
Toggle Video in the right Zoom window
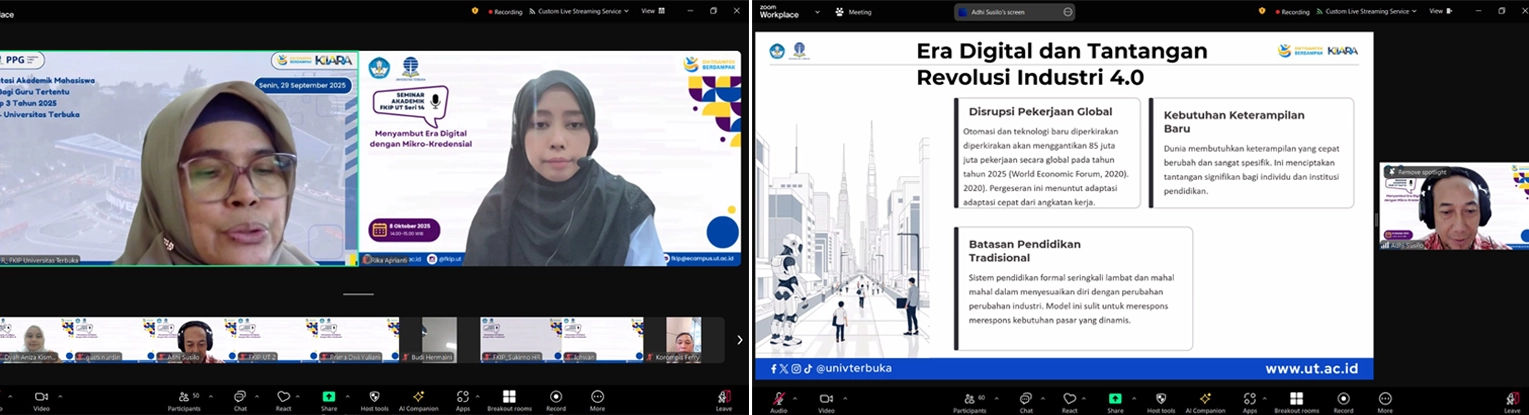coord(826,399)
